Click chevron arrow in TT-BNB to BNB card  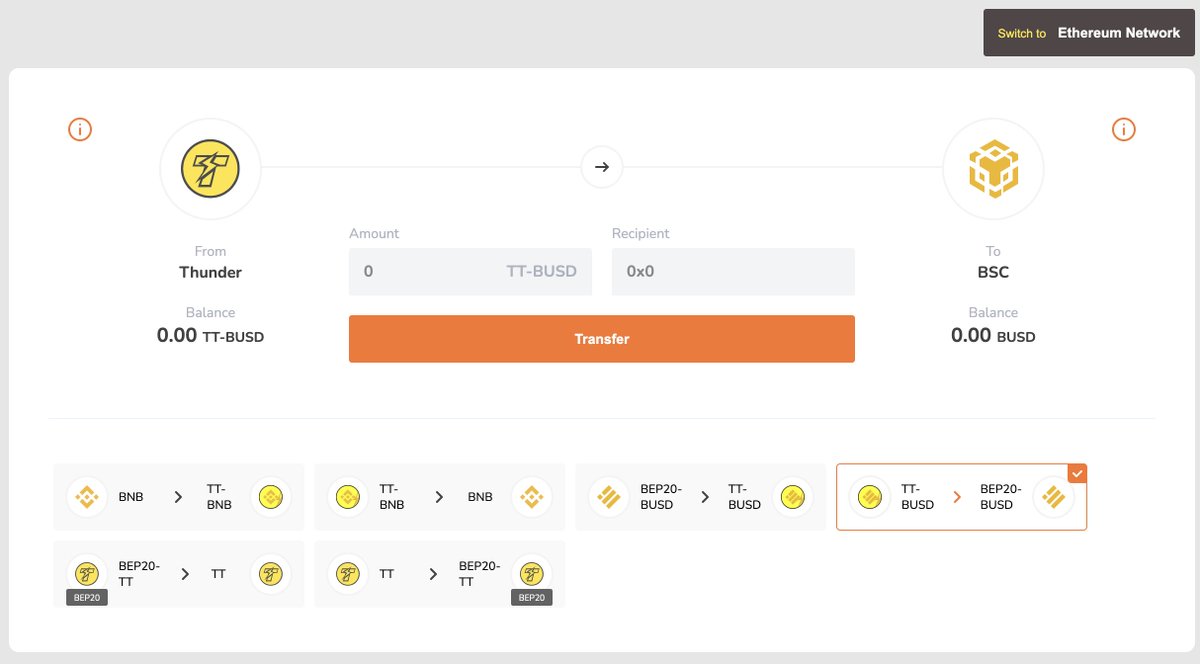[440, 497]
